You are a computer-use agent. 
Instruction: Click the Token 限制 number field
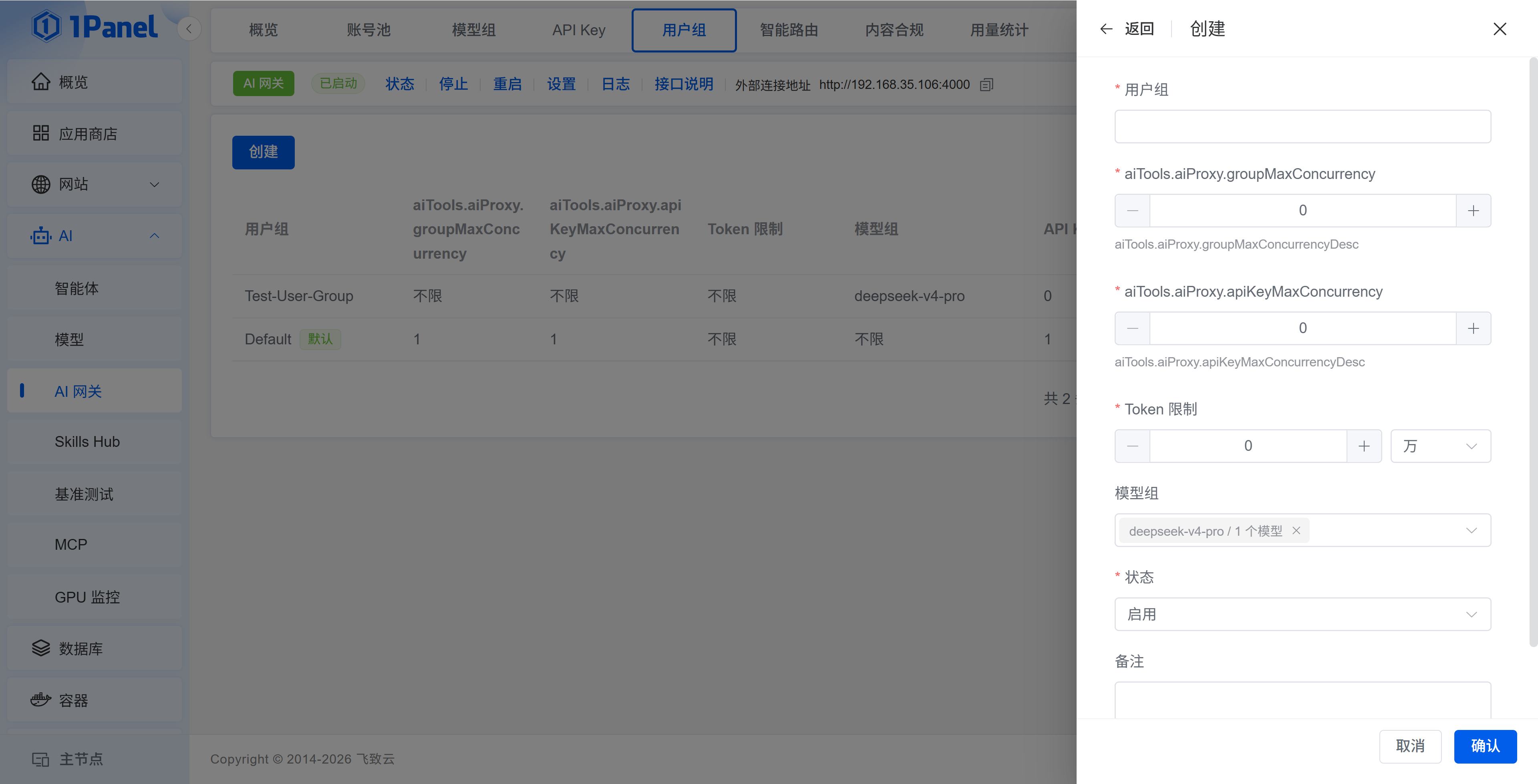(x=1248, y=445)
